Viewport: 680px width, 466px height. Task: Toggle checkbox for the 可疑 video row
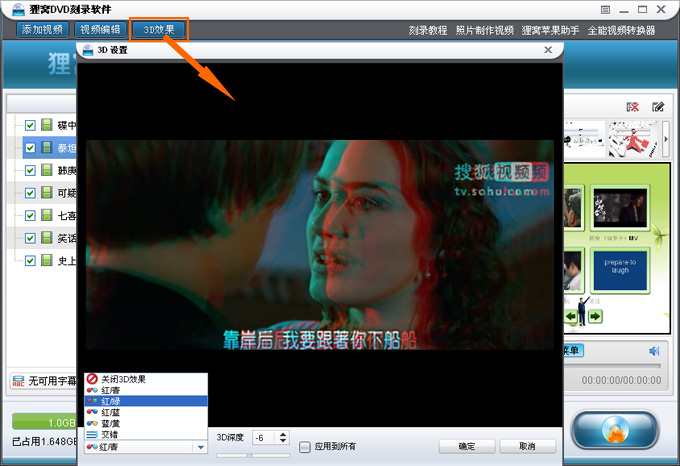click(x=30, y=193)
